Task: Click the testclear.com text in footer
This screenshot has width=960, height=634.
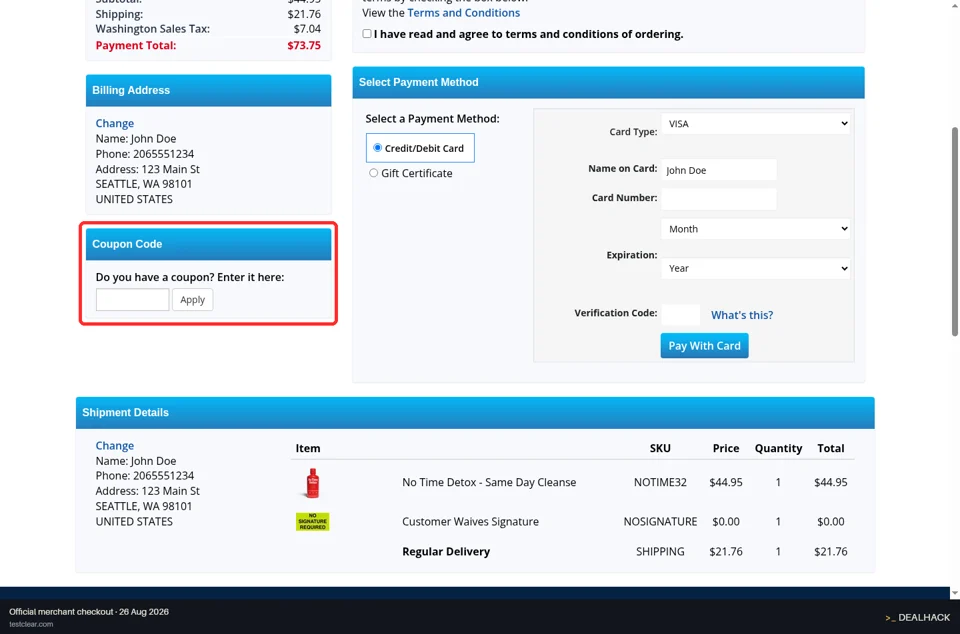Action: click(31, 624)
